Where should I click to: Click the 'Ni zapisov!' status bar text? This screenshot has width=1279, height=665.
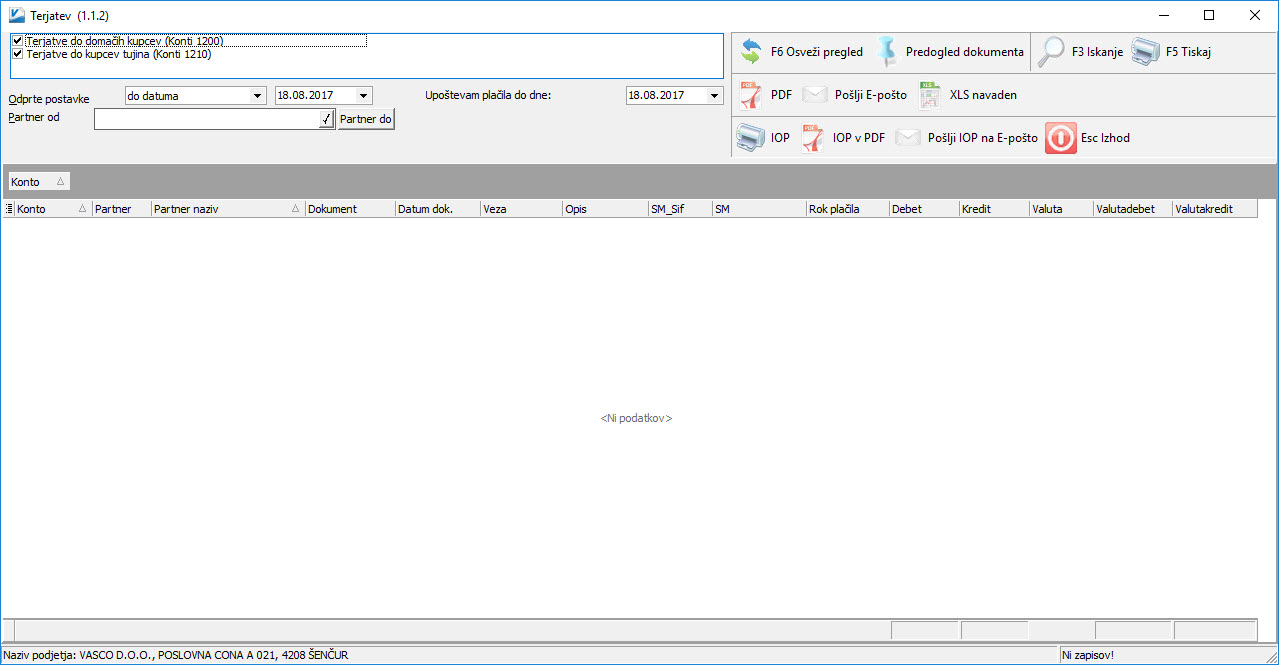(1088, 655)
